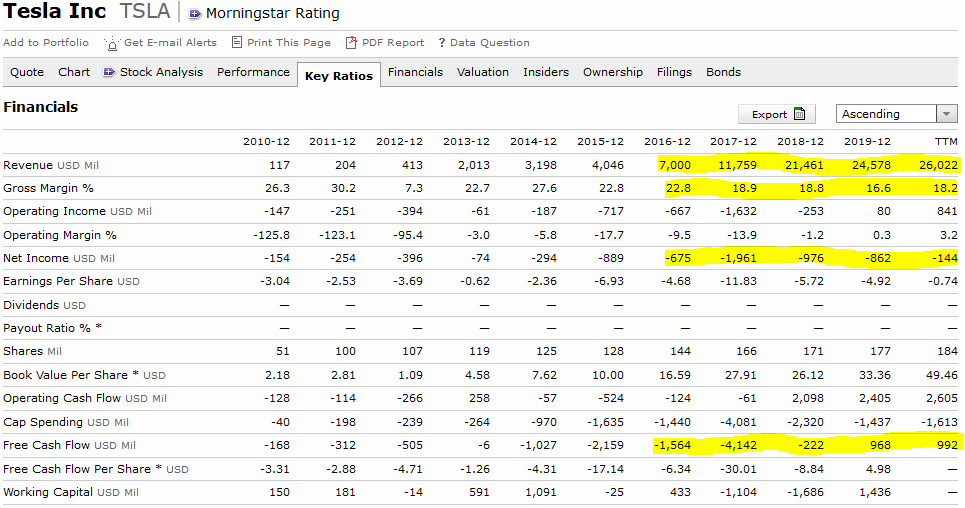This screenshot has height=508, width=965.
Task: Switch to the Financials tab
Action: (415, 72)
